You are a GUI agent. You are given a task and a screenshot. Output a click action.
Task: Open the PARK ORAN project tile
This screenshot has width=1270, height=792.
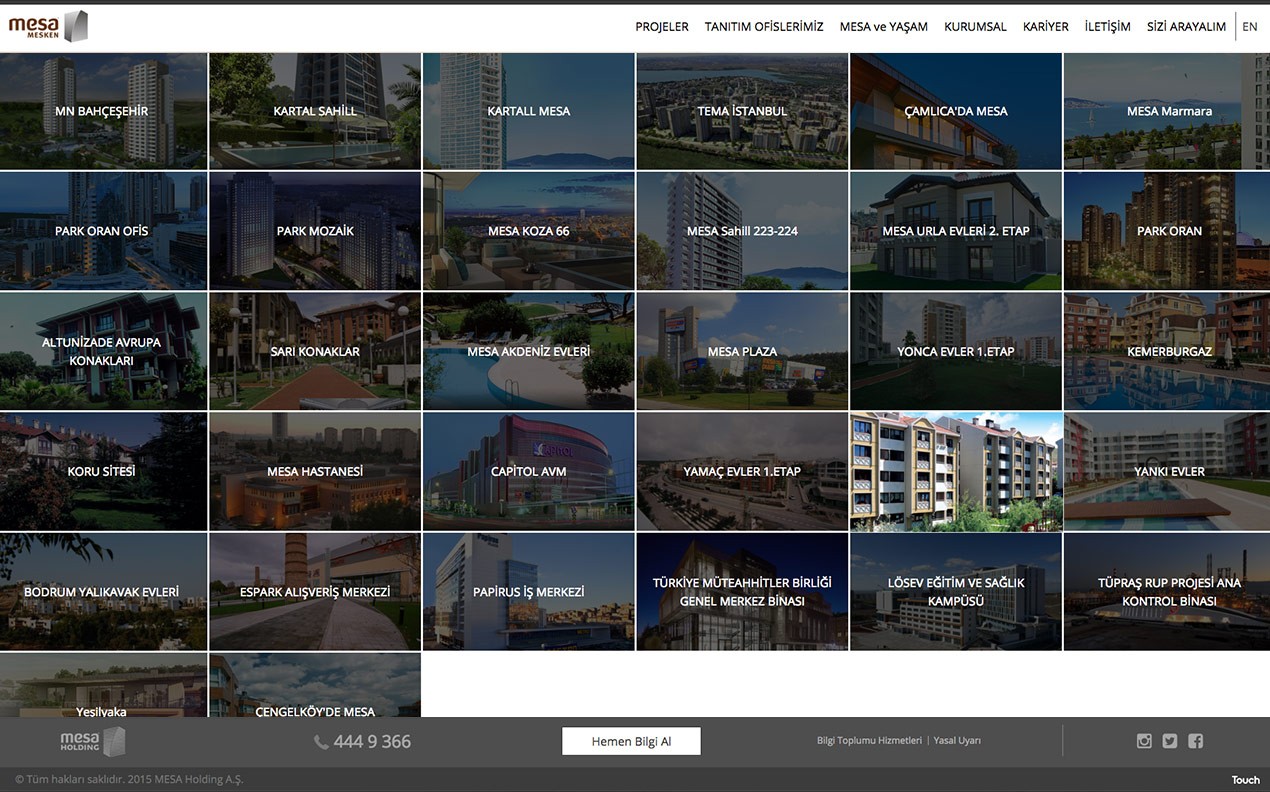point(1167,231)
